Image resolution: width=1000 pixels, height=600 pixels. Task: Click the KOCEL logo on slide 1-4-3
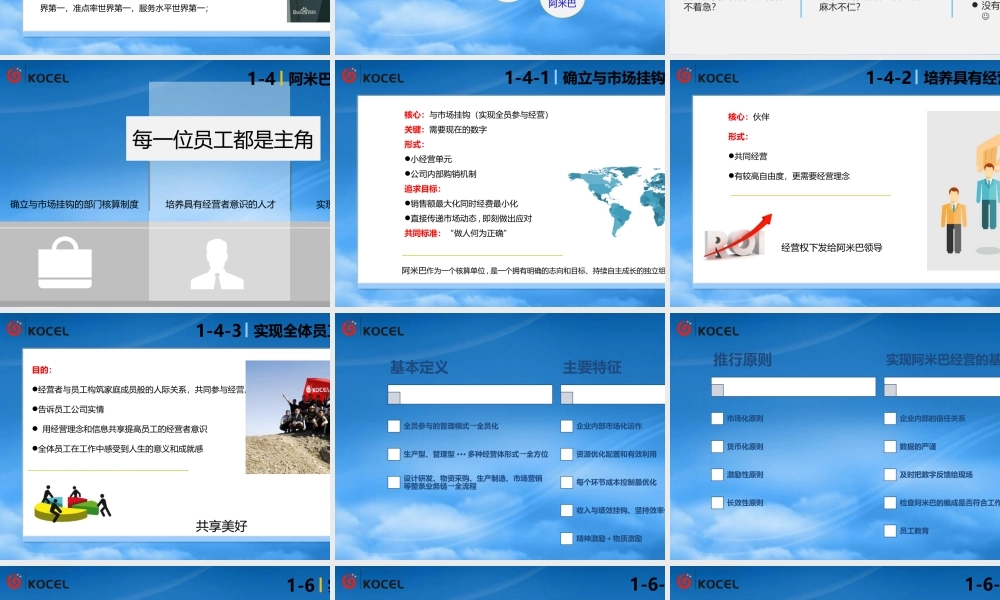(38, 330)
